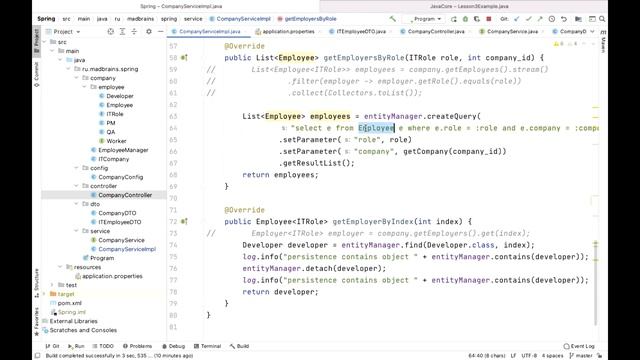
Task: Open TODO tool window
Action: (x=103, y=346)
